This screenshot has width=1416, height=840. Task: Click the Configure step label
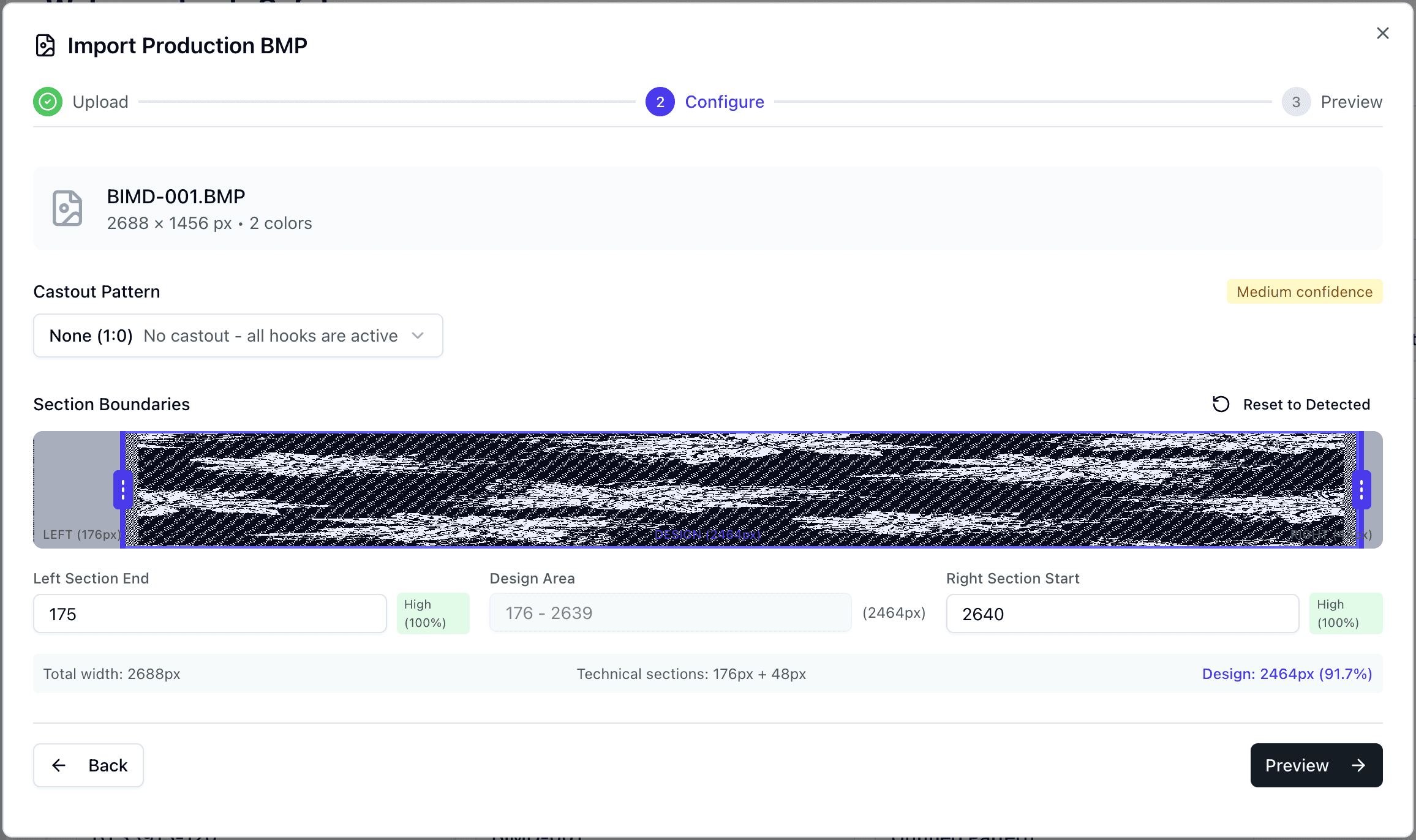[x=724, y=102]
